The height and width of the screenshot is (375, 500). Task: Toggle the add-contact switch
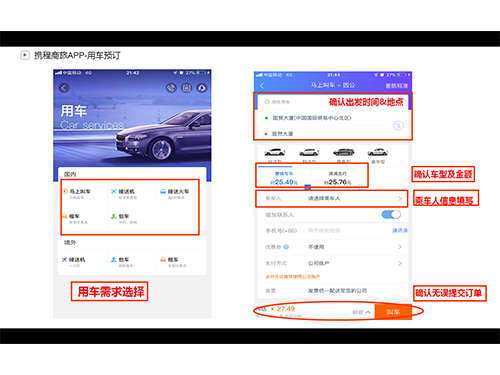point(391,214)
